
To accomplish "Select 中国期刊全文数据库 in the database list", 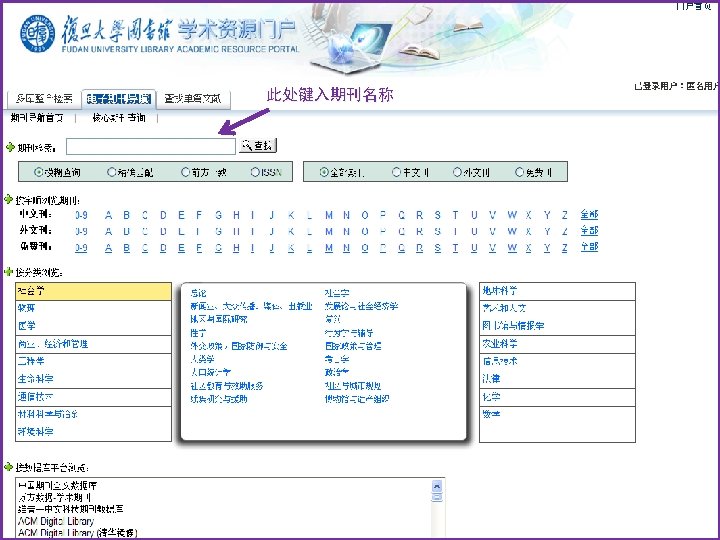I will pos(57,485).
